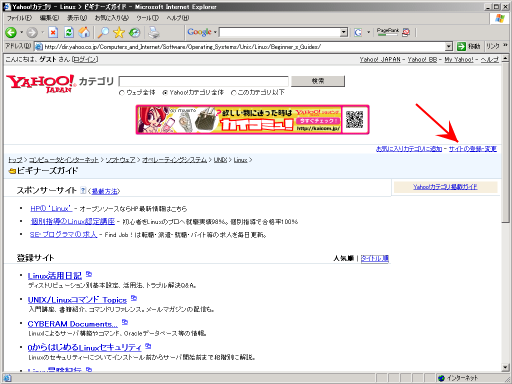Click the QR code in the banner

354,119
